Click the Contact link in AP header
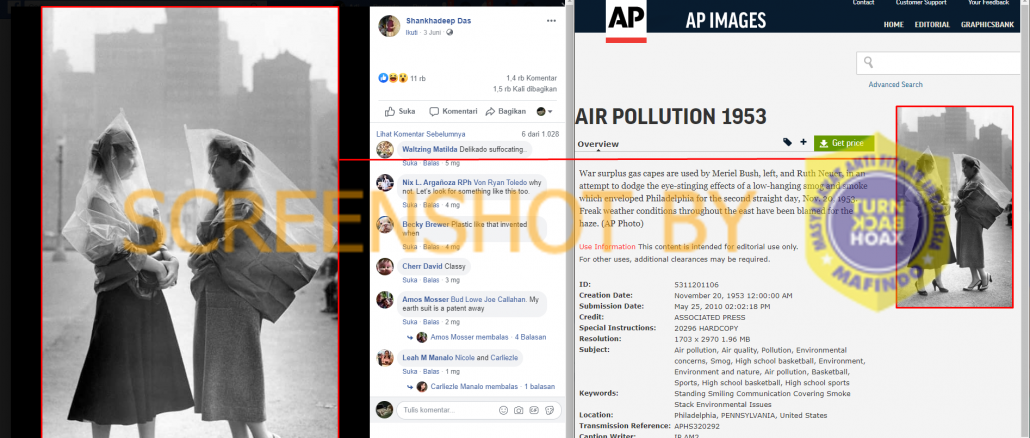 pos(863,3)
